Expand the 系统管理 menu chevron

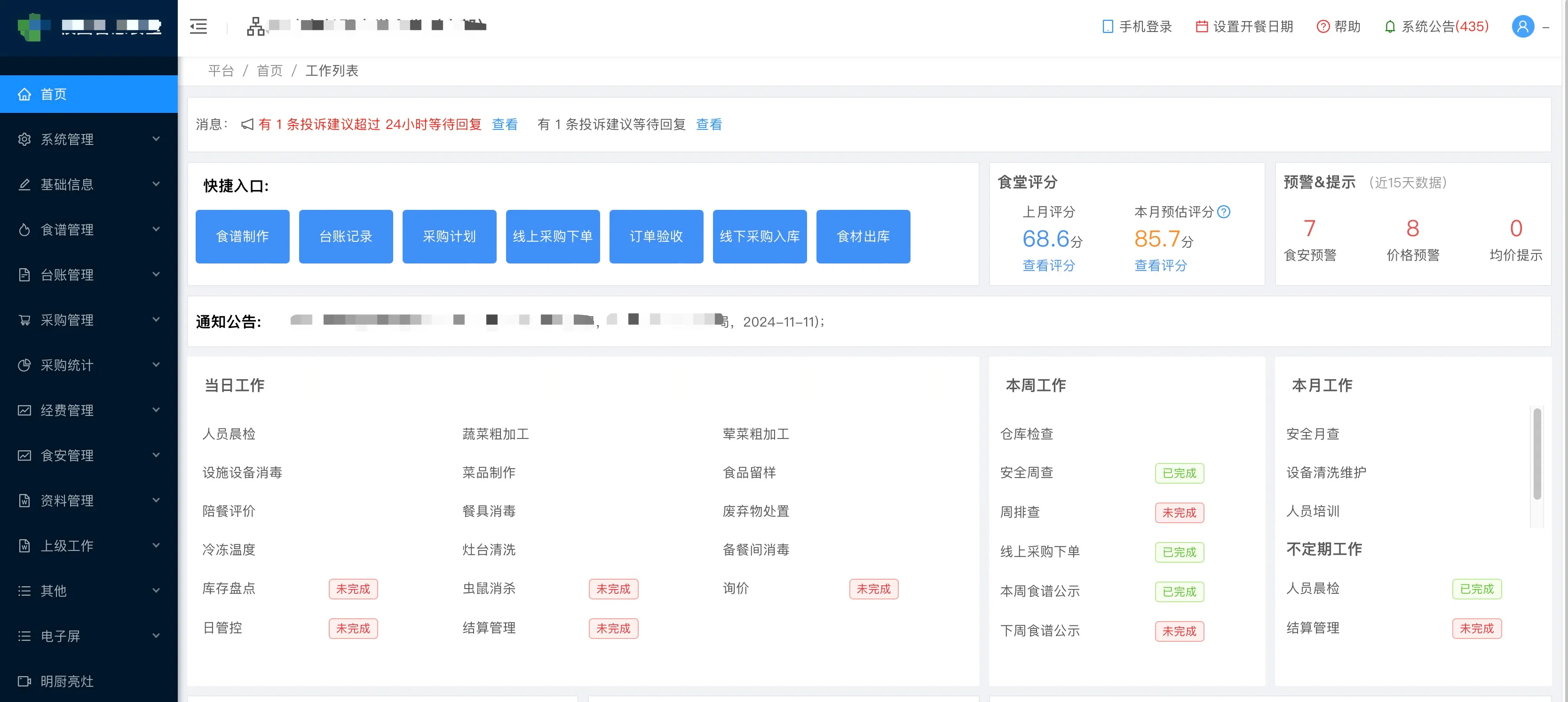(157, 139)
